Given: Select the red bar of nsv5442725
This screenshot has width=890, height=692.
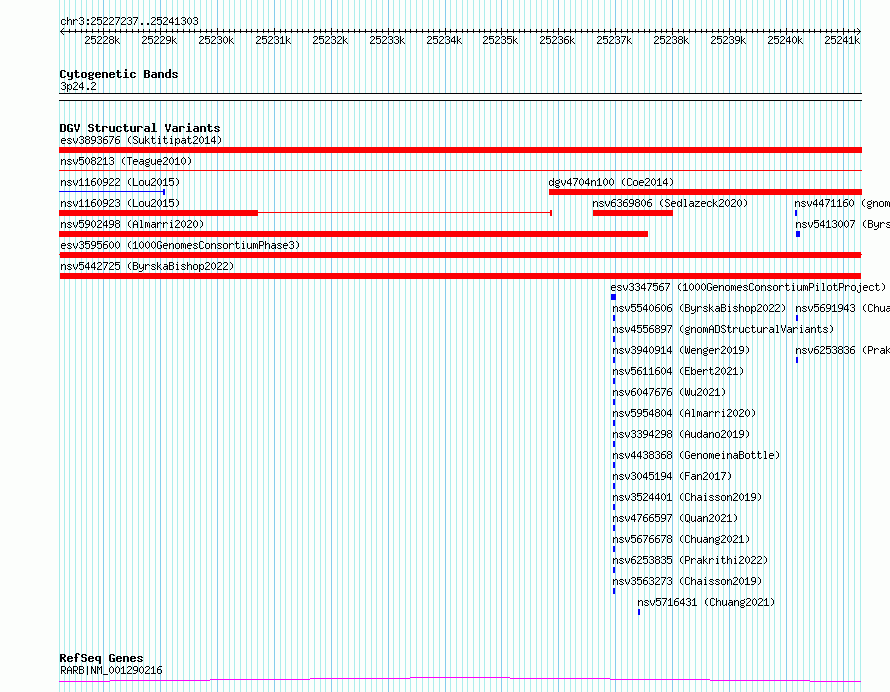Looking at the screenshot, I should point(460,276).
